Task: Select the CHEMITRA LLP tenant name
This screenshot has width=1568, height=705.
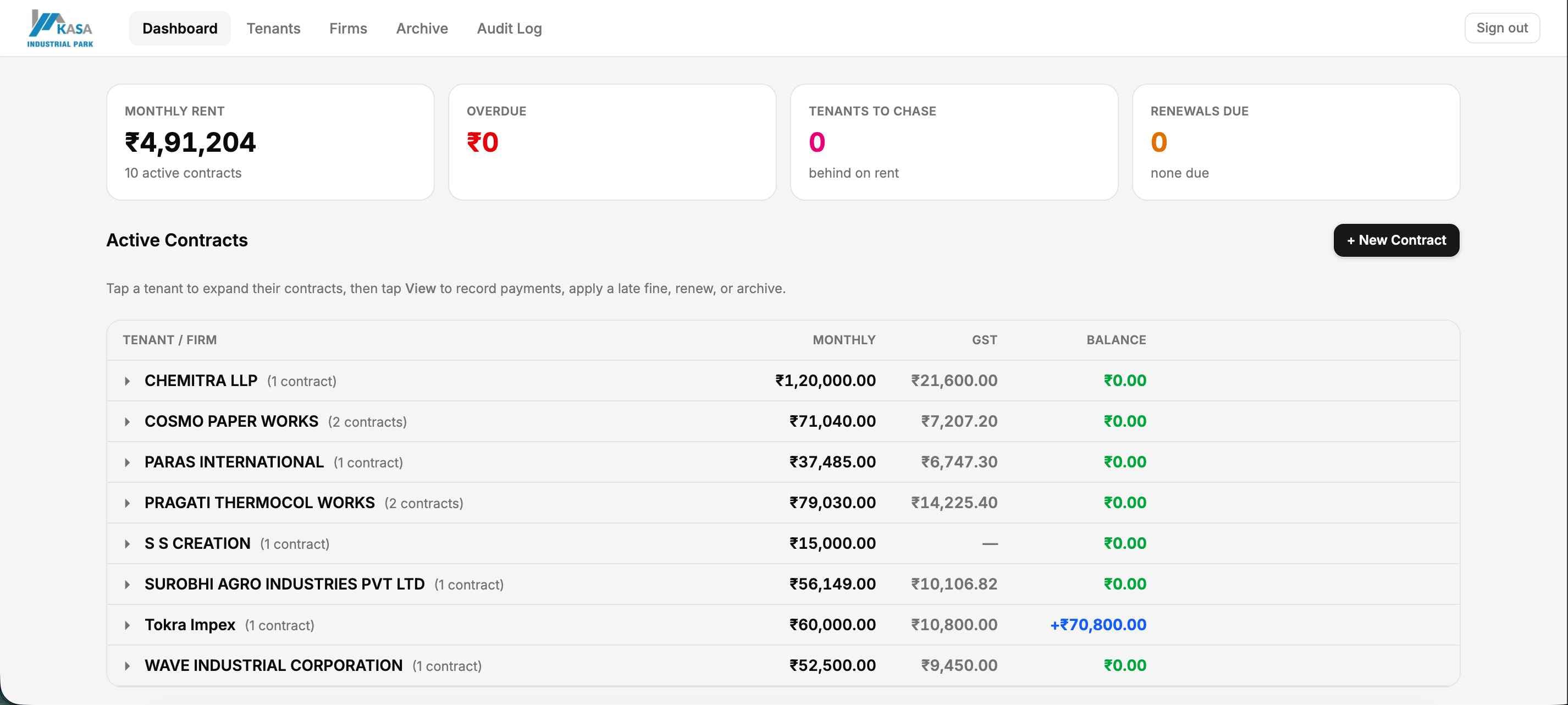Action: point(201,381)
